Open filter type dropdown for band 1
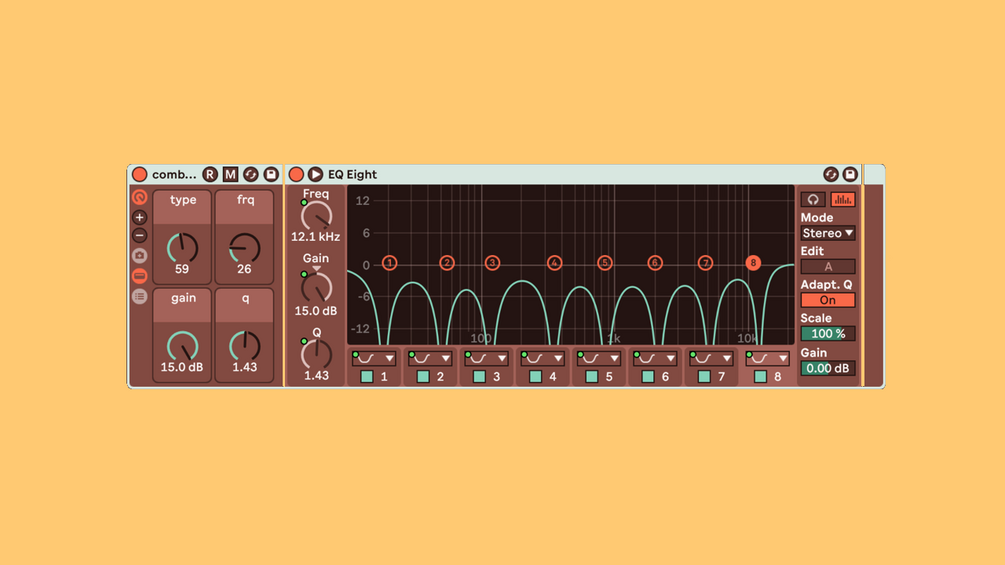1005x565 pixels. 374,358
